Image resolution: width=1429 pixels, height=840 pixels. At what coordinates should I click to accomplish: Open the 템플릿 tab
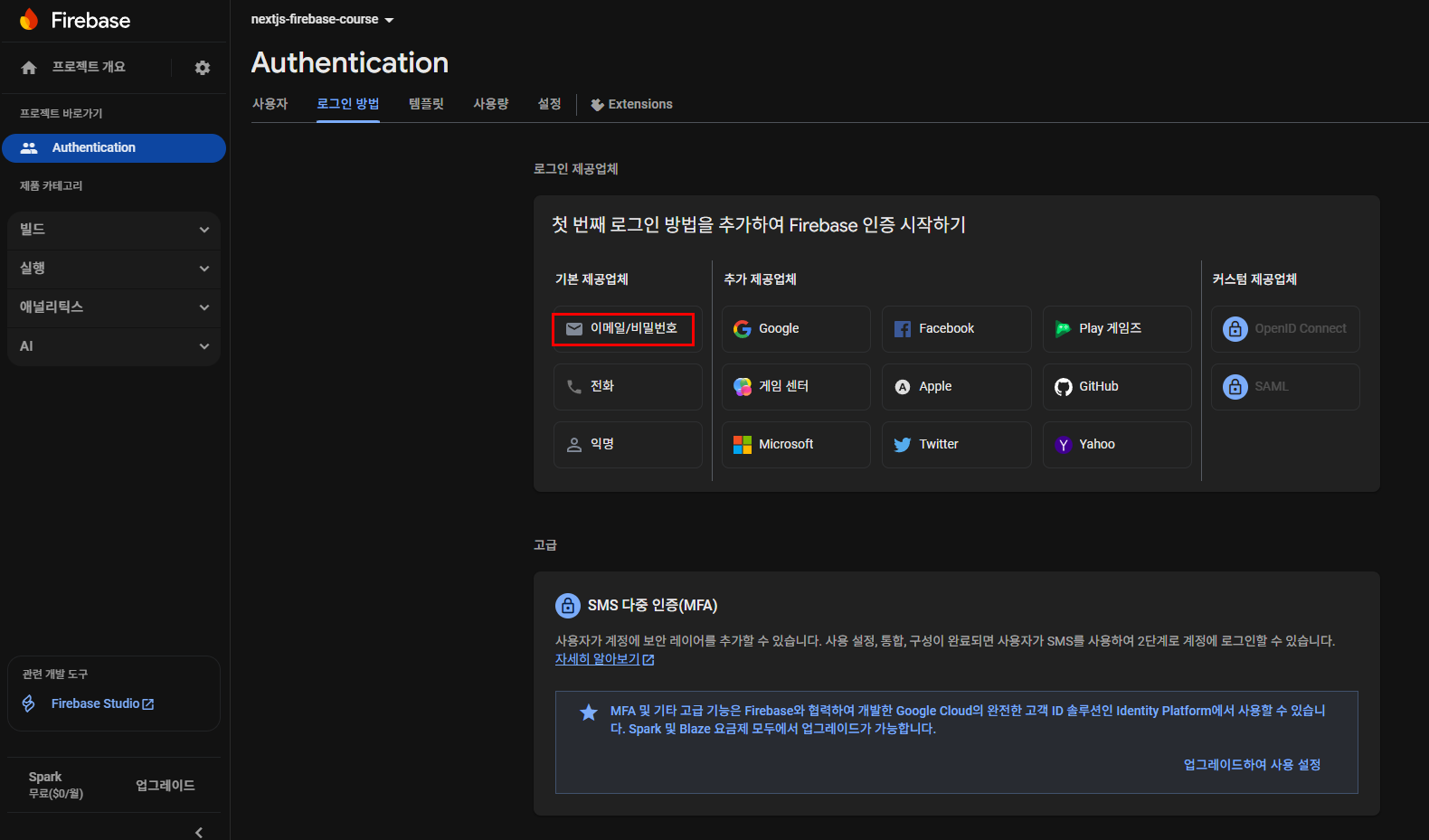426,104
